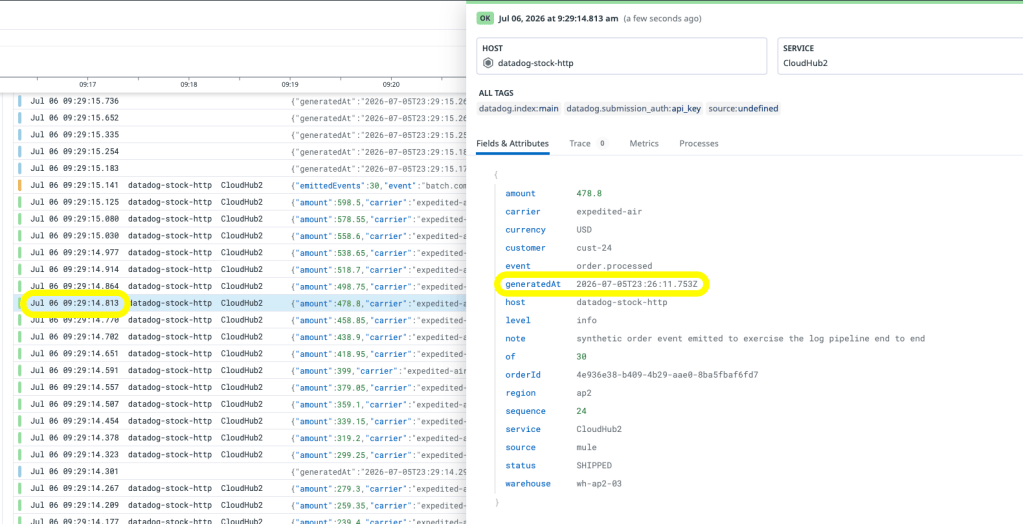Click the blue status bar of the 09:29:15.736 log row
Screen dimensions: 1023x524
(x=20, y=101)
